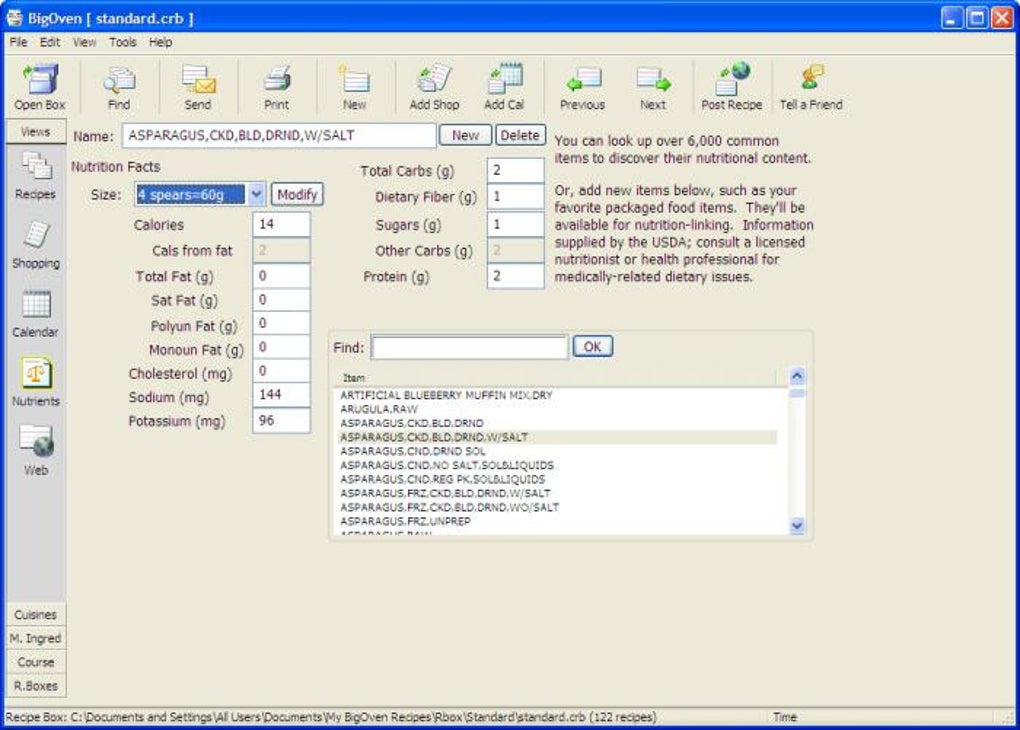This screenshot has width=1020, height=730.
Task: Select the M. Ingred sidebar tab
Action: [35, 638]
